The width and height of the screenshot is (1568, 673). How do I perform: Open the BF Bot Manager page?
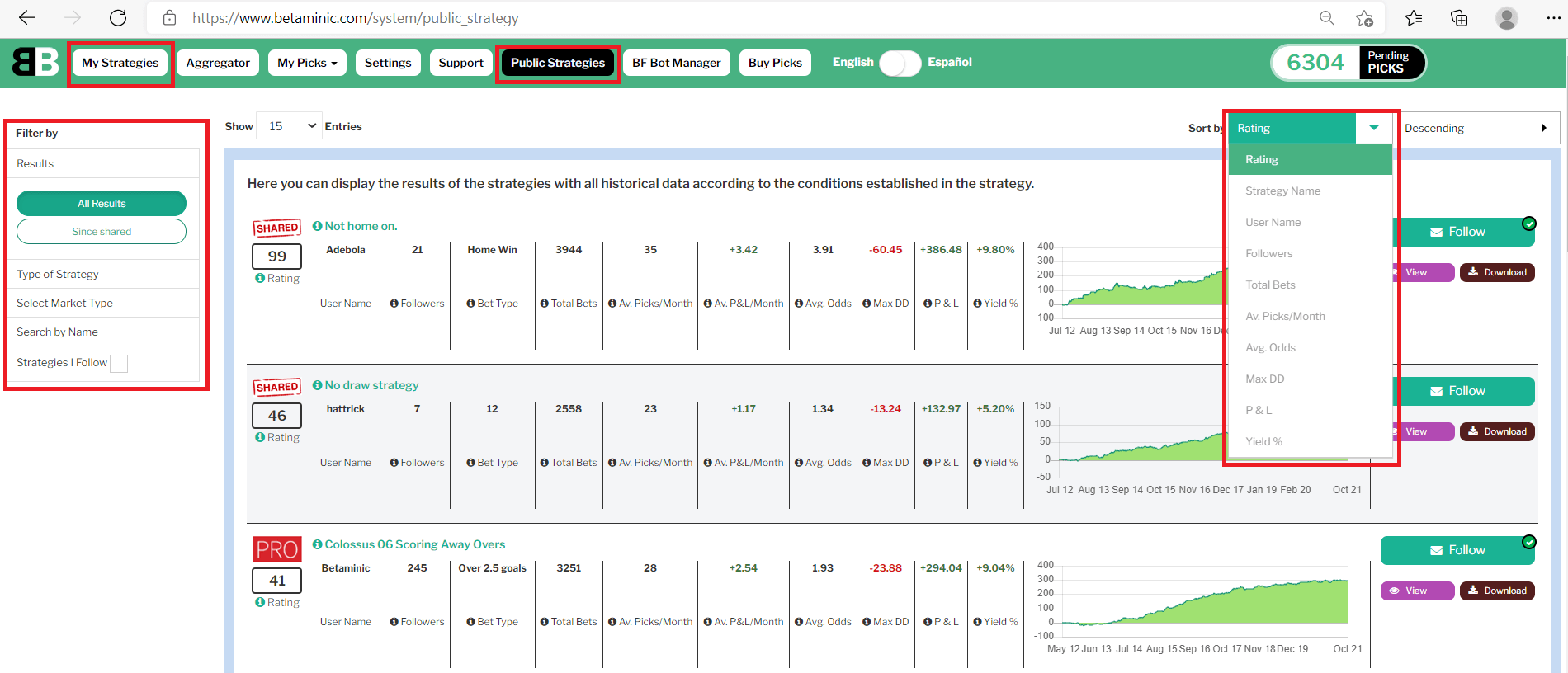(x=677, y=63)
